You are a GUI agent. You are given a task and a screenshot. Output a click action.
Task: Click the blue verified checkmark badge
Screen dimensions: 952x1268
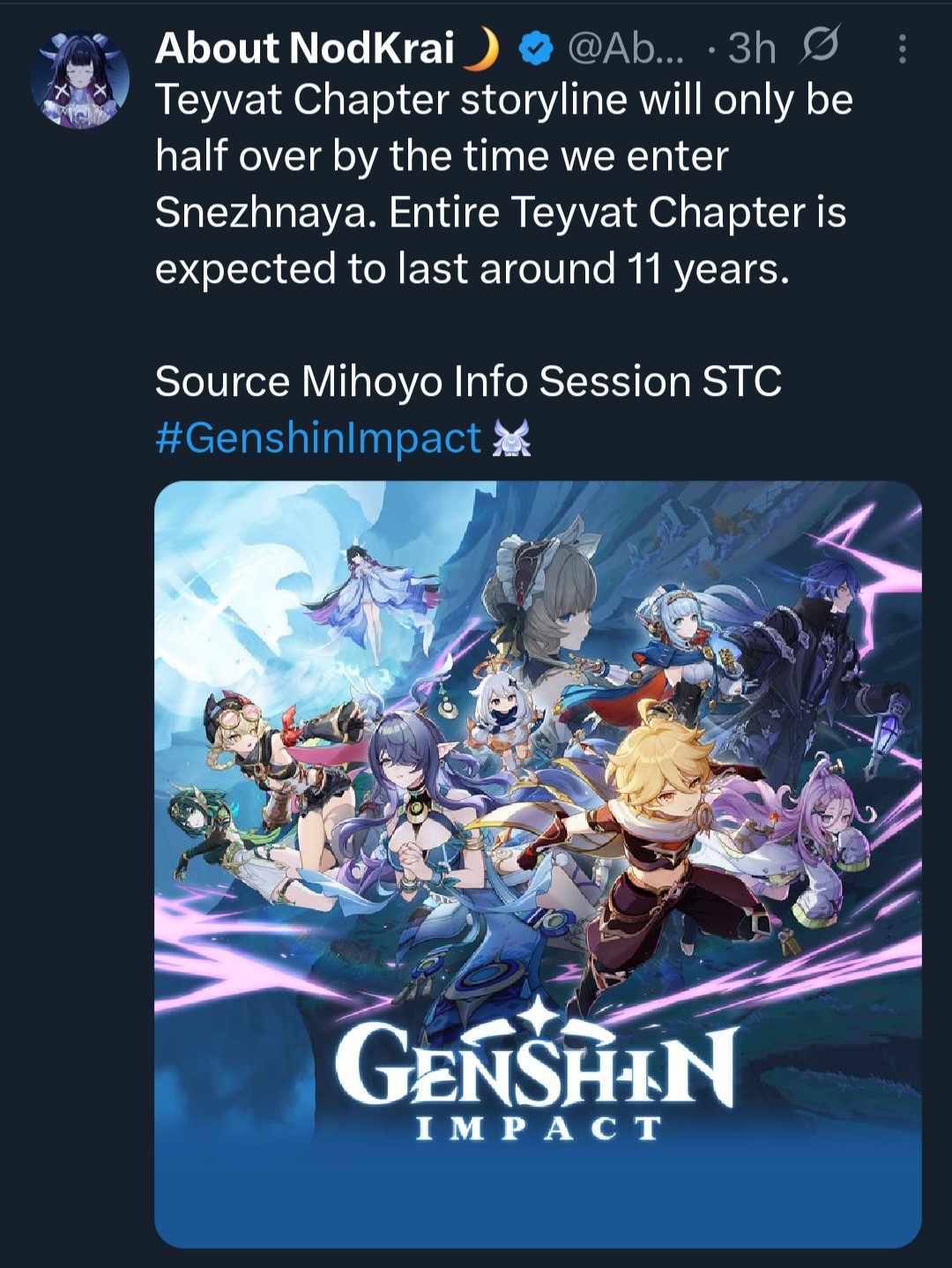click(x=534, y=49)
